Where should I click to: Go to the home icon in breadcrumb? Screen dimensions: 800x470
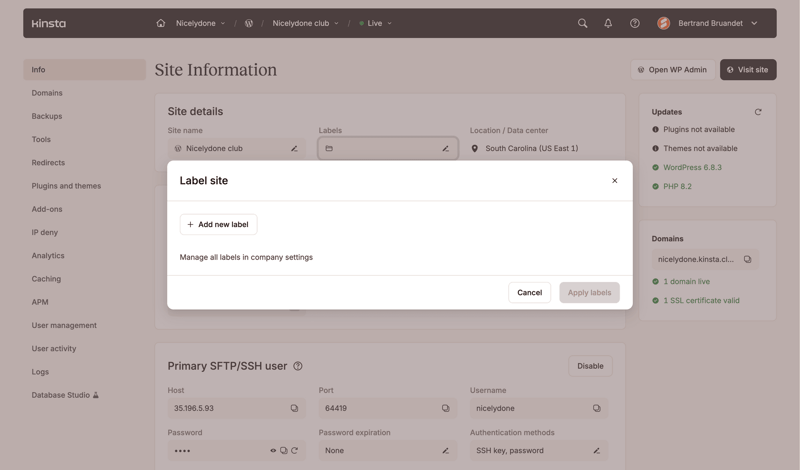(x=161, y=23)
